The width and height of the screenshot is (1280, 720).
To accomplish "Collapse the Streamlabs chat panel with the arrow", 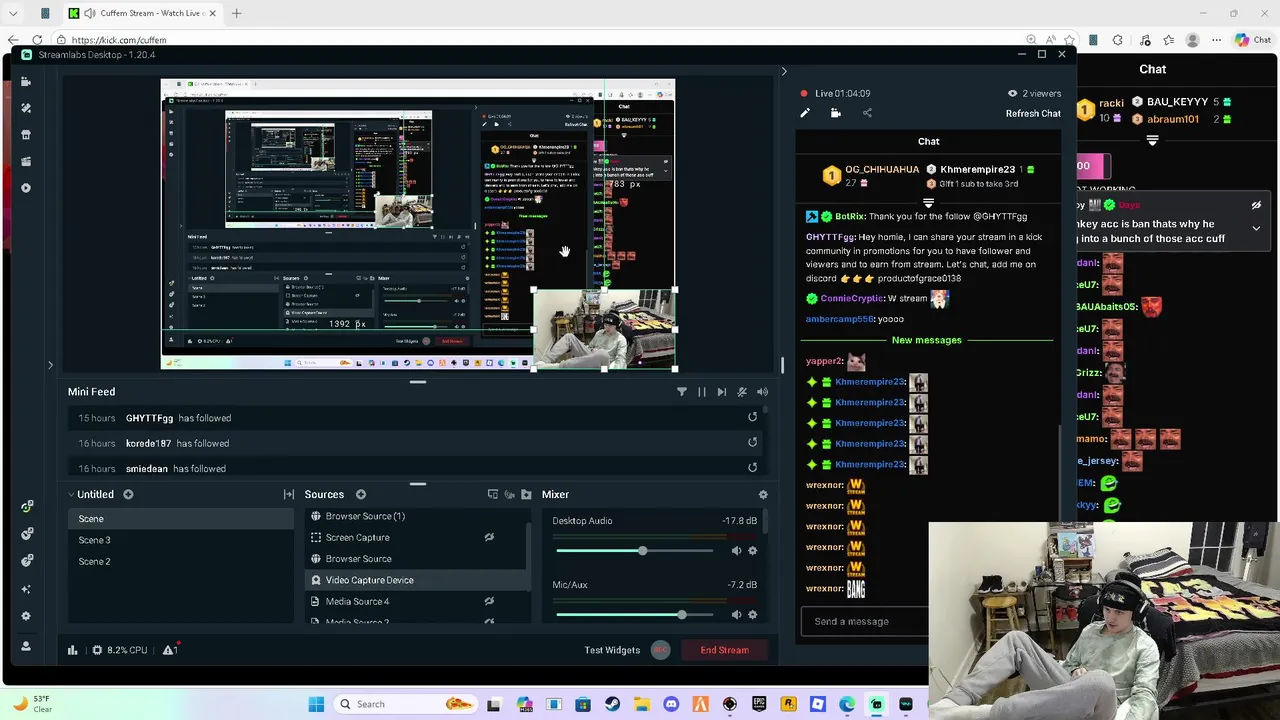I will point(784,71).
